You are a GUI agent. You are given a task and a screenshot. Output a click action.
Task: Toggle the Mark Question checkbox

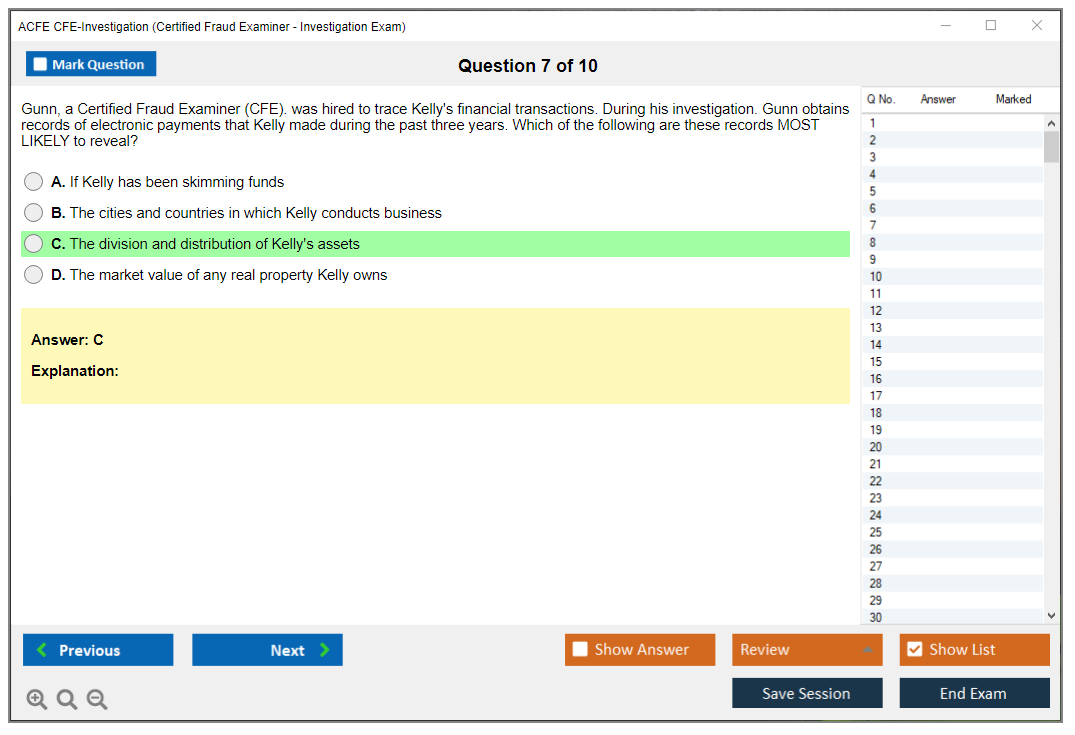40,65
